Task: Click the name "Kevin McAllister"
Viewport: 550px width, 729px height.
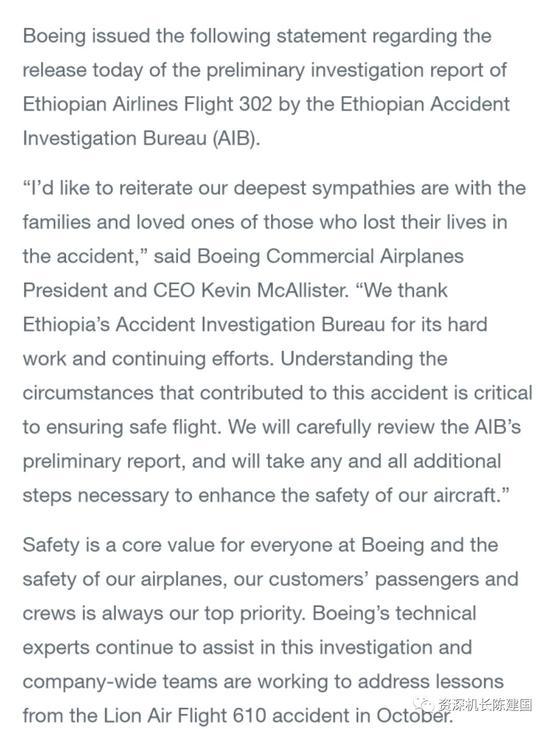Action: coord(275,291)
